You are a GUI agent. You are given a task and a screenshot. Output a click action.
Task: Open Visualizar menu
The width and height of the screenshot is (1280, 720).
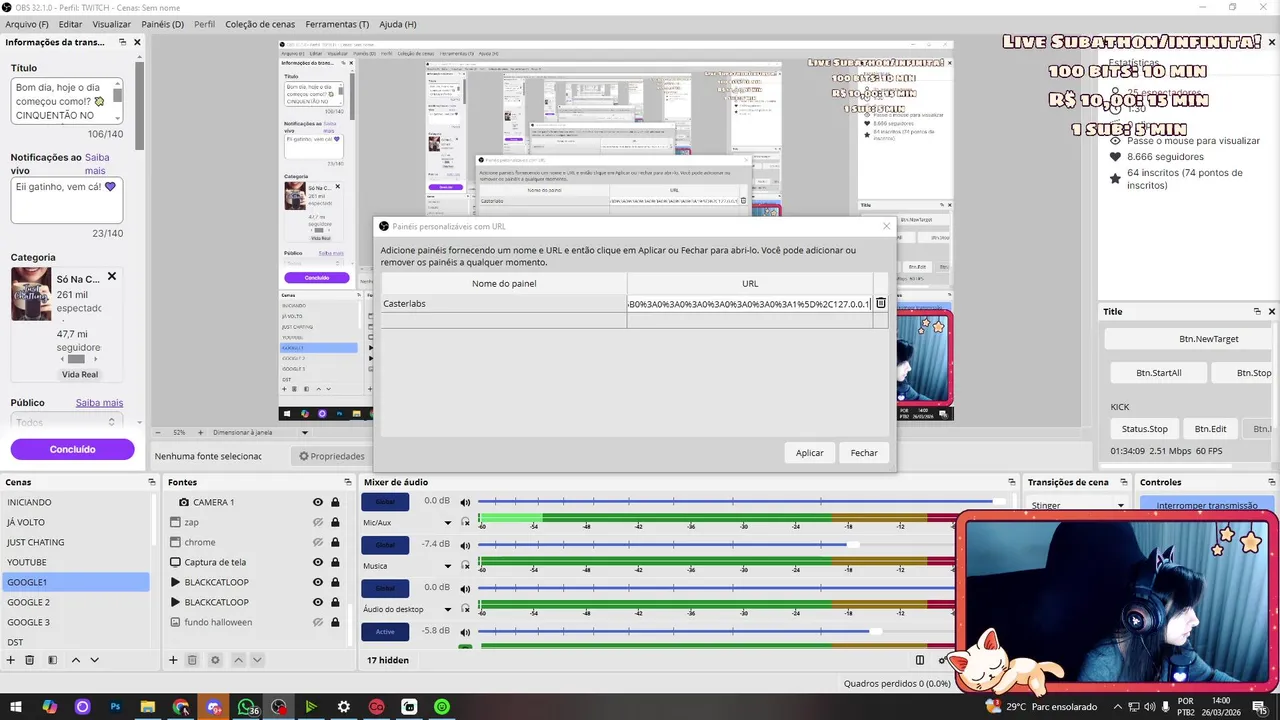coord(112,24)
